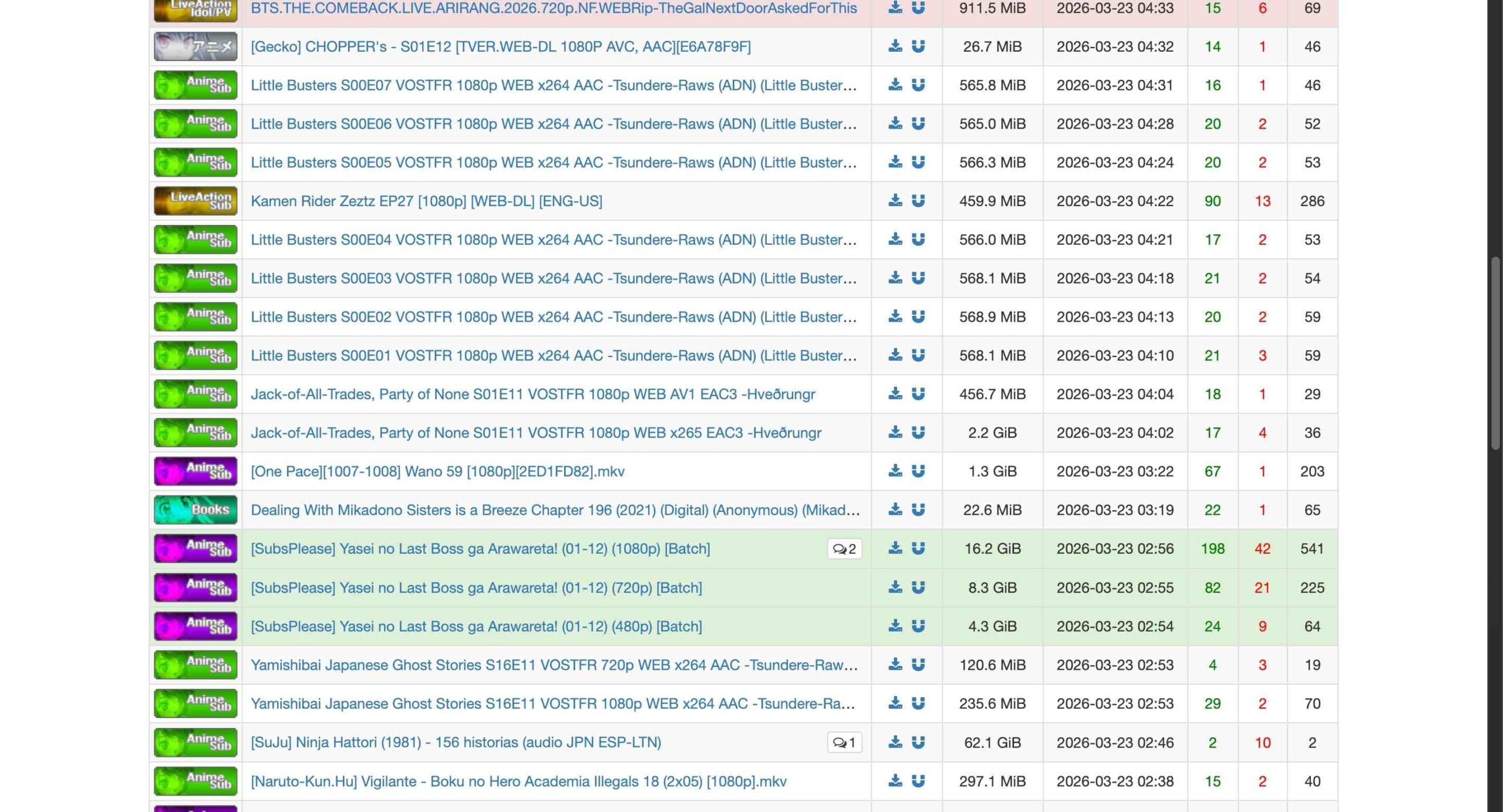Image resolution: width=1503 pixels, height=812 pixels.
Task: Download torrent for Mikadono Sisters Chapter 196
Action: point(895,510)
